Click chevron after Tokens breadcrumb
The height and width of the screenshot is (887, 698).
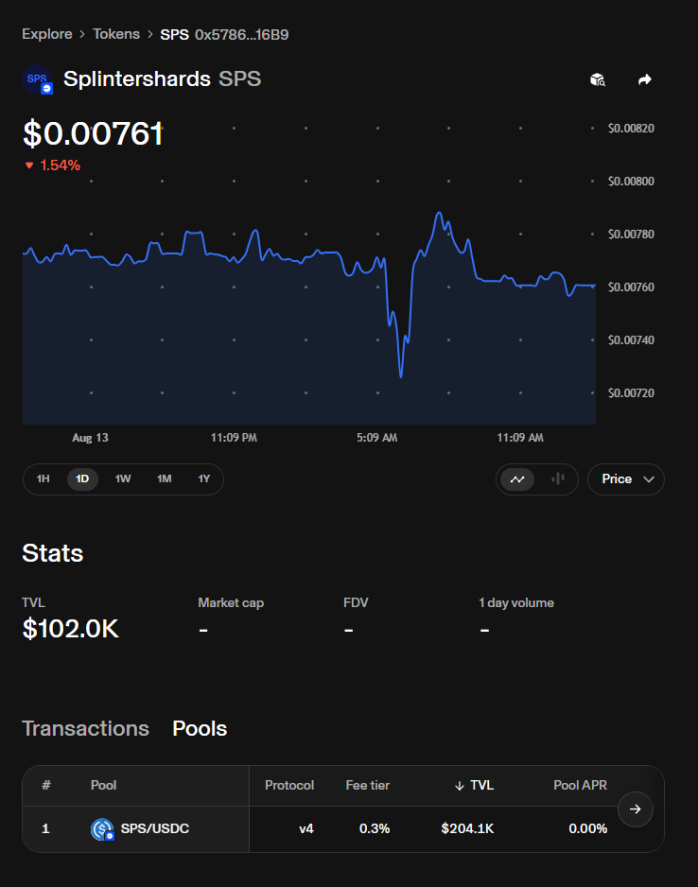(x=150, y=35)
